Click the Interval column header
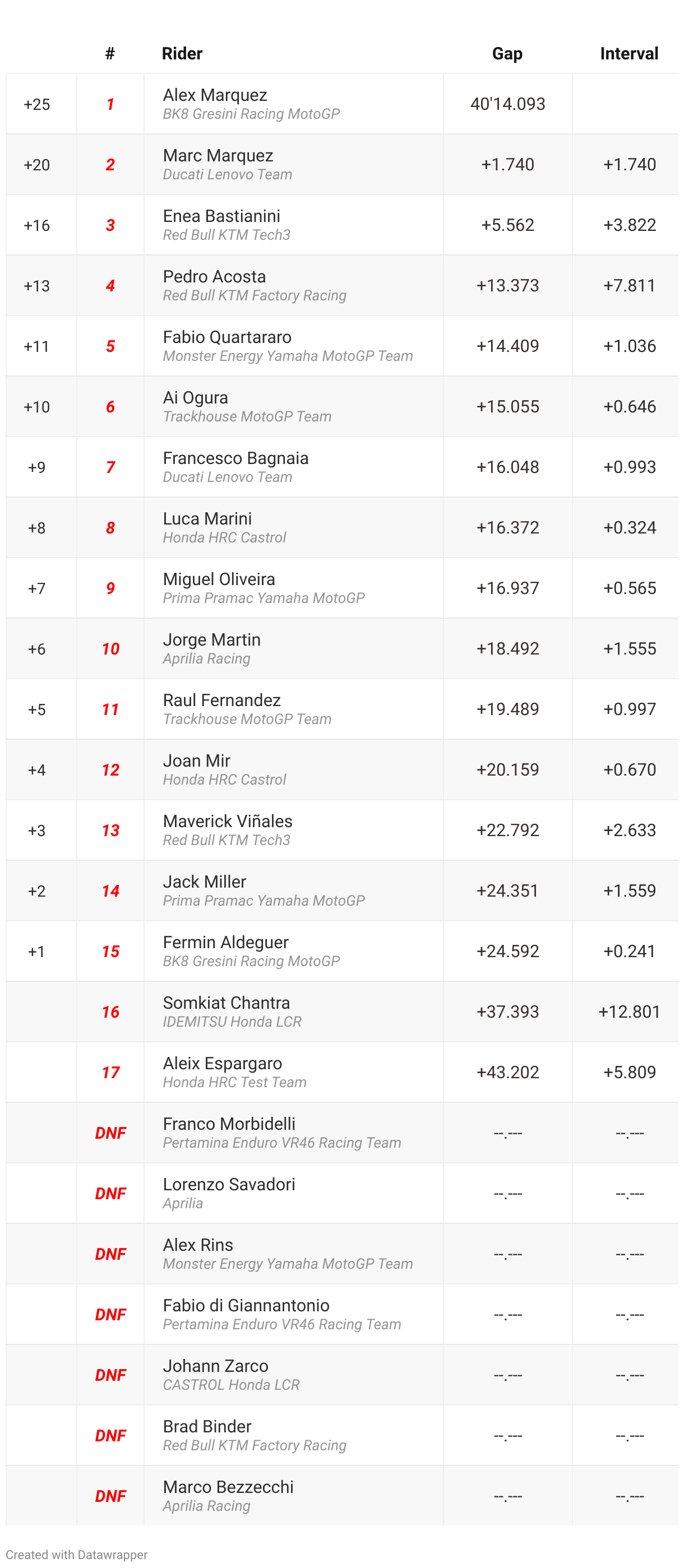 pos(628,54)
